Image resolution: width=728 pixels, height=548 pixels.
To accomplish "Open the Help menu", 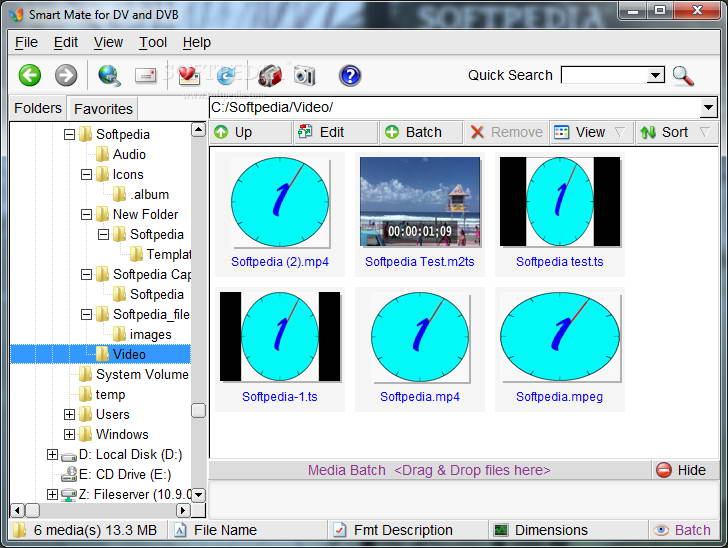I will 196,42.
